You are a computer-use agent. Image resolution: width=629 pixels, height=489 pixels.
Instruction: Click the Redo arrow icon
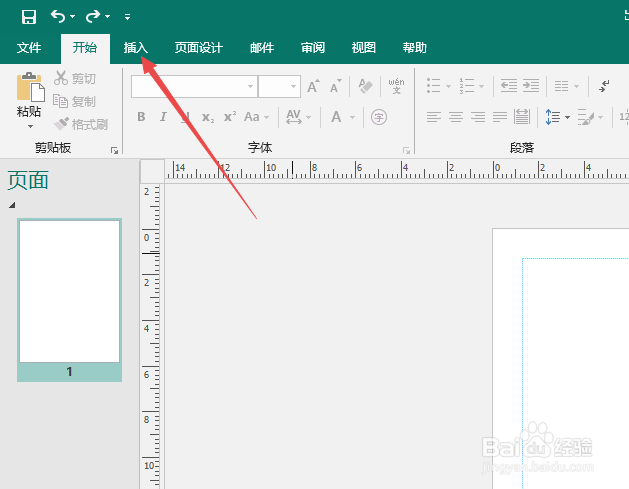click(x=93, y=16)
